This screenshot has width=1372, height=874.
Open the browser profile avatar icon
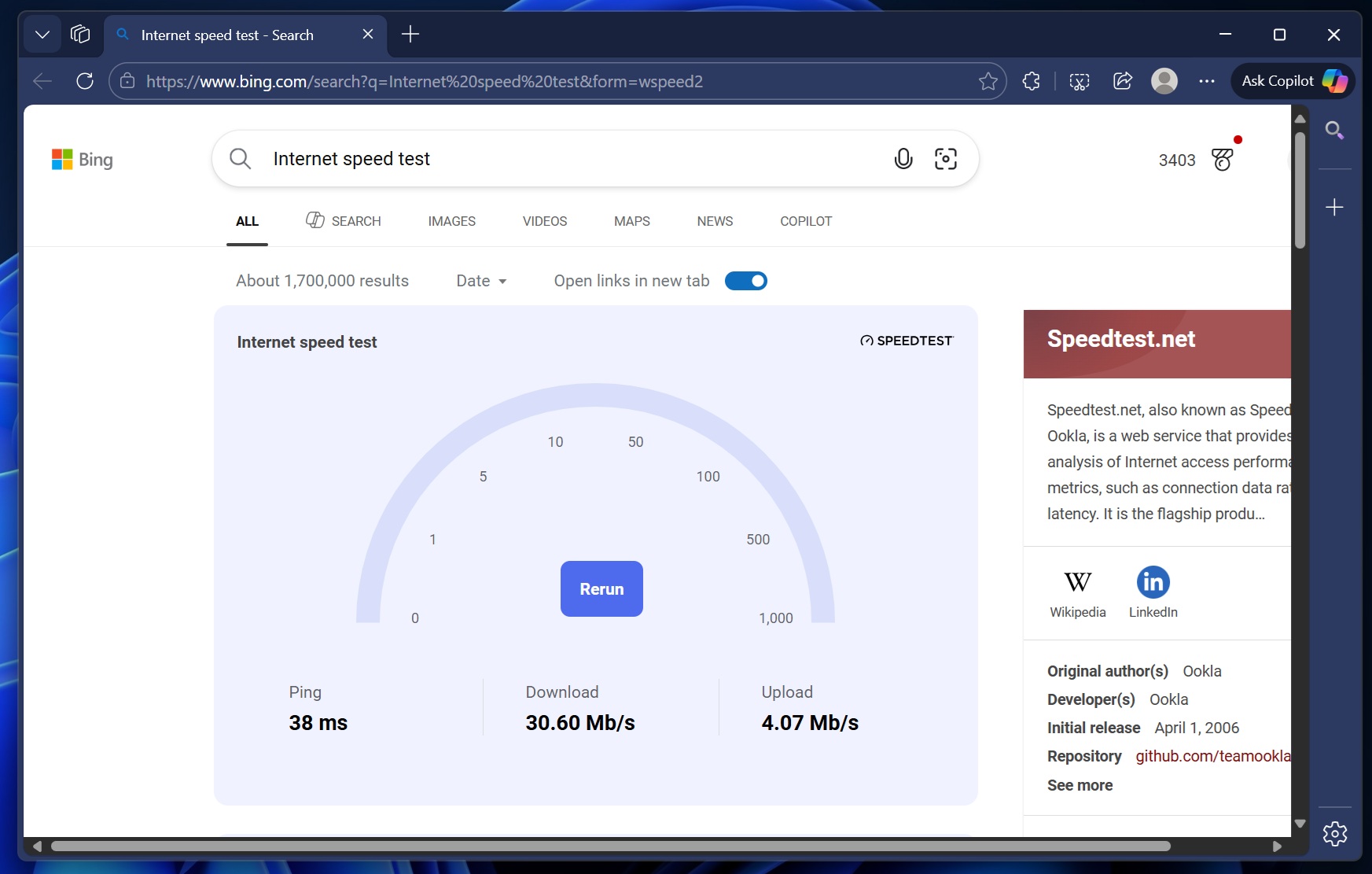click(1165, 81)
